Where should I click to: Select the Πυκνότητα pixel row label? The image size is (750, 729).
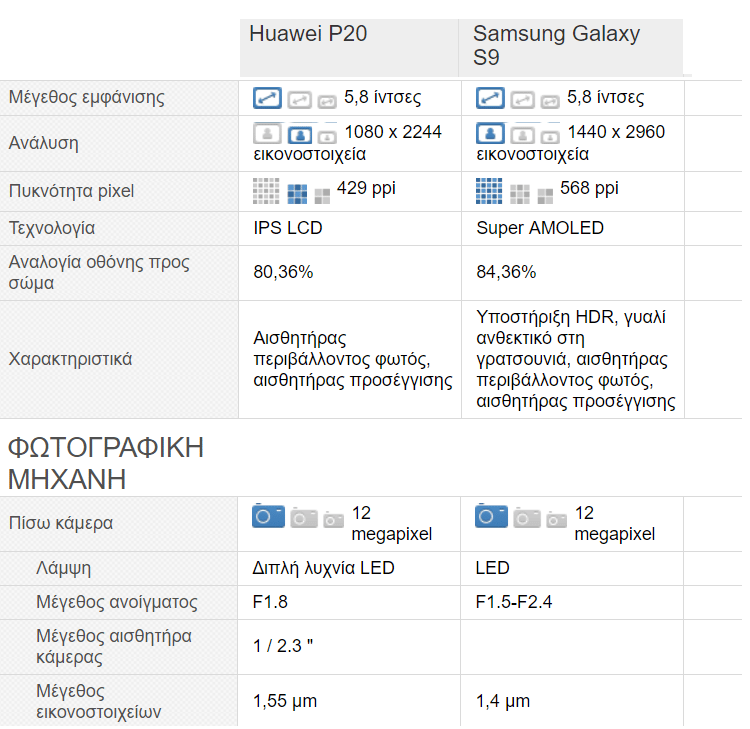tap(71, 191)
